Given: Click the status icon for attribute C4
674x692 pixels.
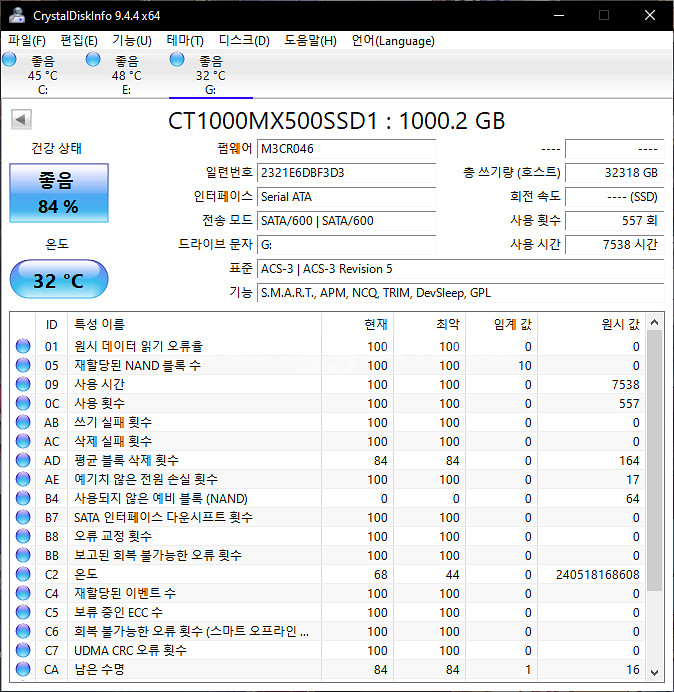Looking at the screenshot, I should [23, 593].
